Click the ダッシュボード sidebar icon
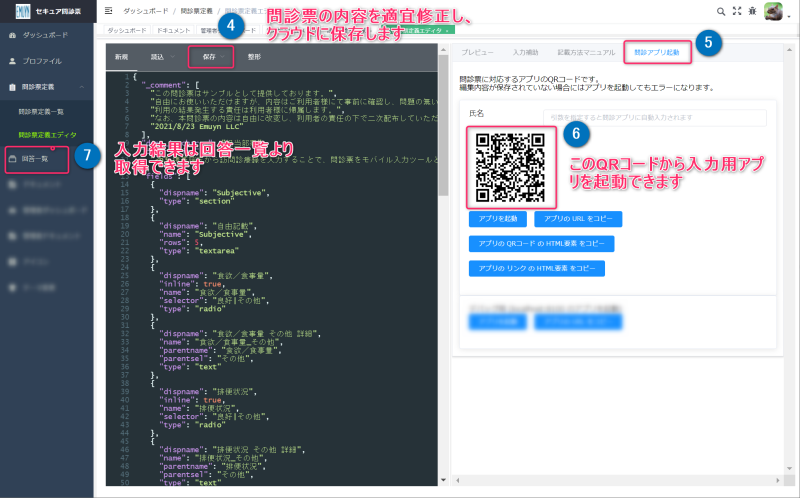The height and width of the screenshot is (498, 800). point(13,35)
